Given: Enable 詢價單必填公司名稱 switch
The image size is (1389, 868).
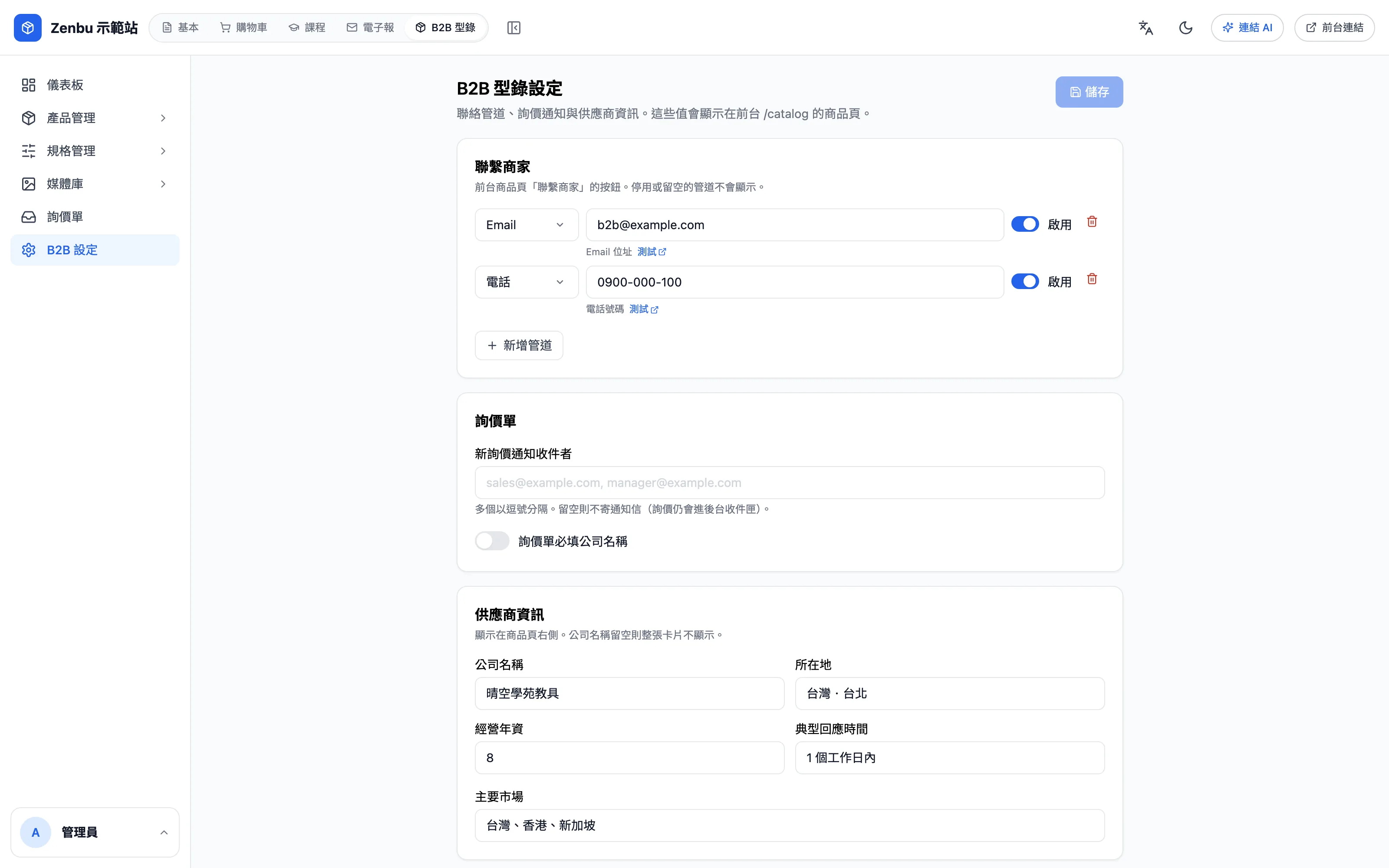Looking at the screenshot, I should click(x=492, y=541).
